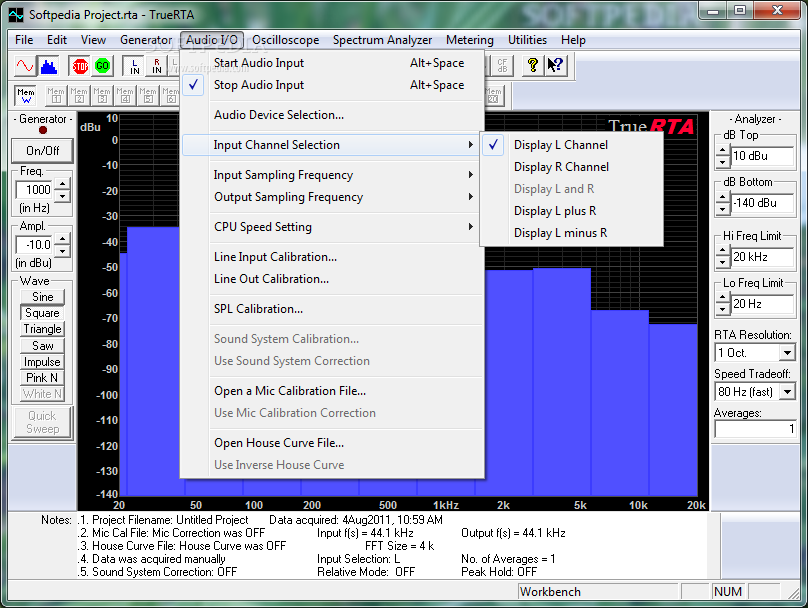Screen dimensions: 808x608
Task: Select the Mem 5 memory icon
Action: click(148, 96)
